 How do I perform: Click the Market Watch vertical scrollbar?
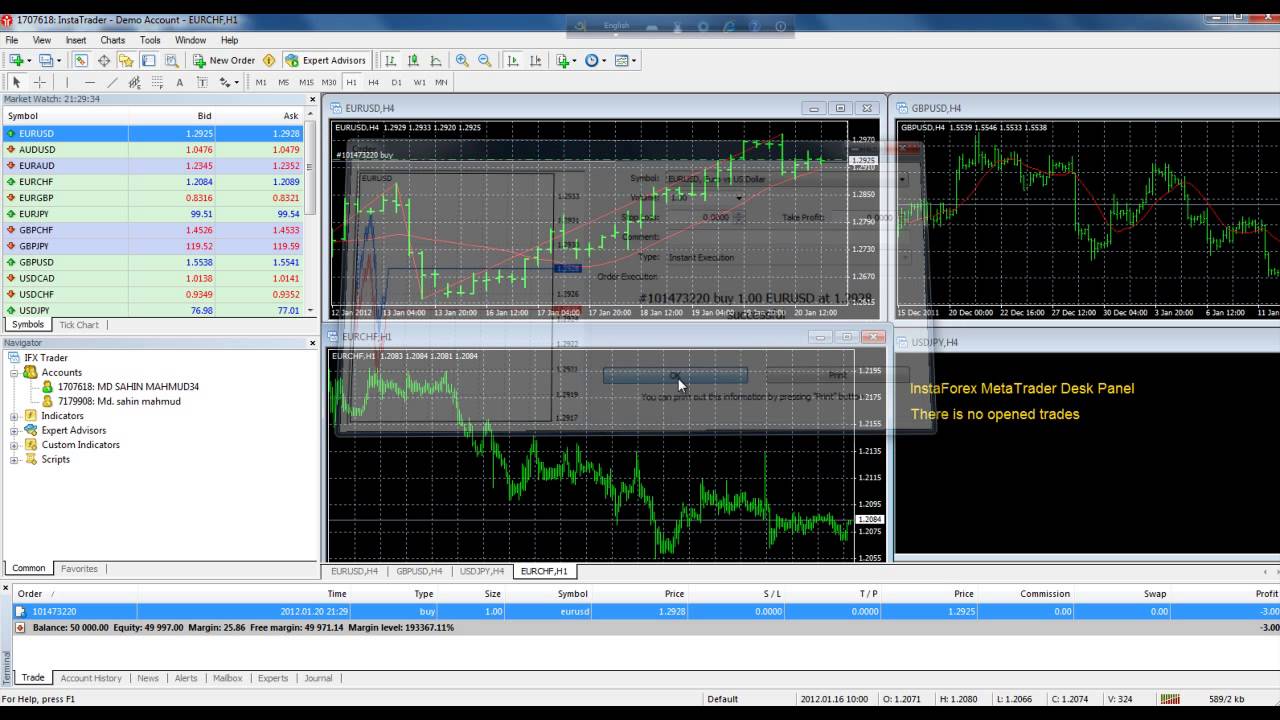click(x=310, y=213)
